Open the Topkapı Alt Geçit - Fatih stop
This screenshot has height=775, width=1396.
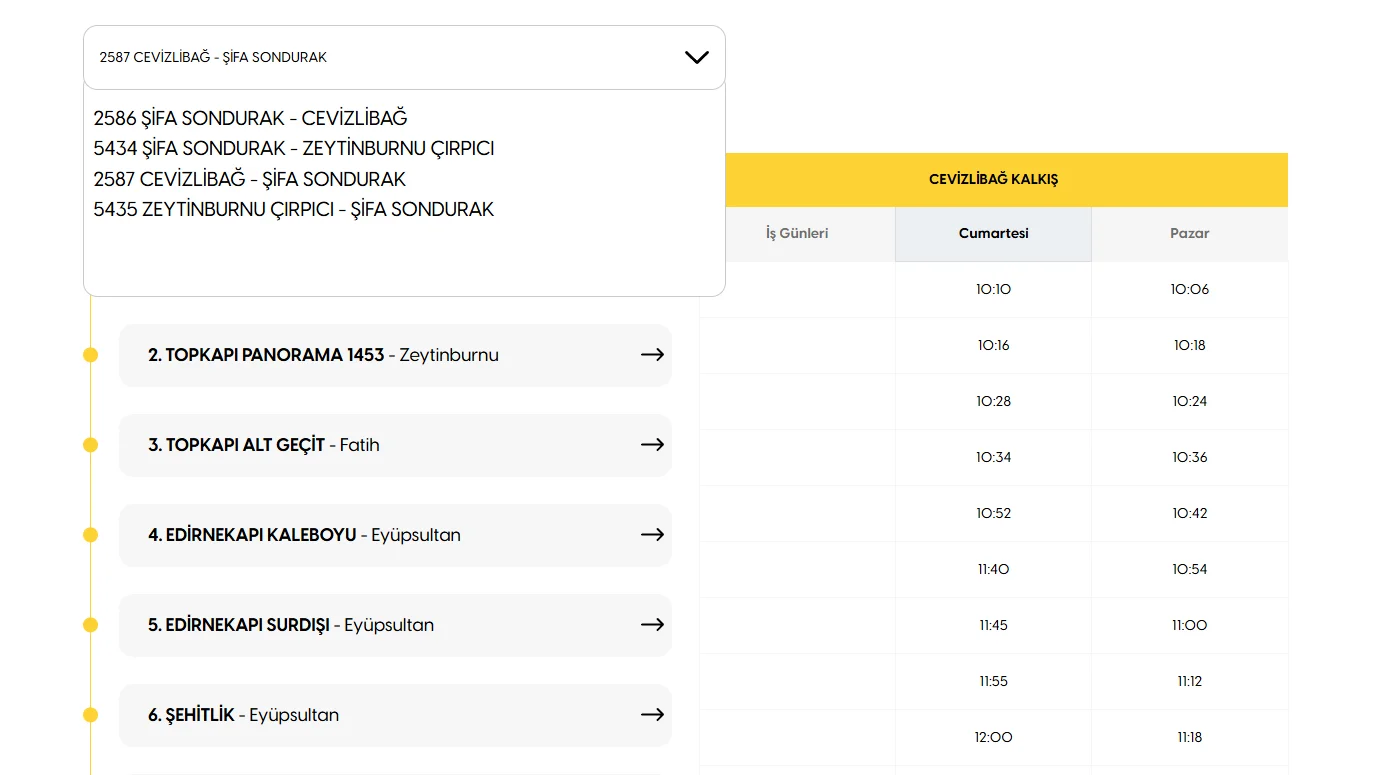394,445
